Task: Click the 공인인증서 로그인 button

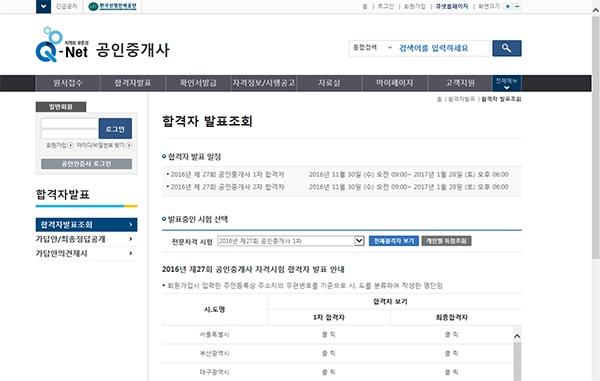Action: [86, 164]
